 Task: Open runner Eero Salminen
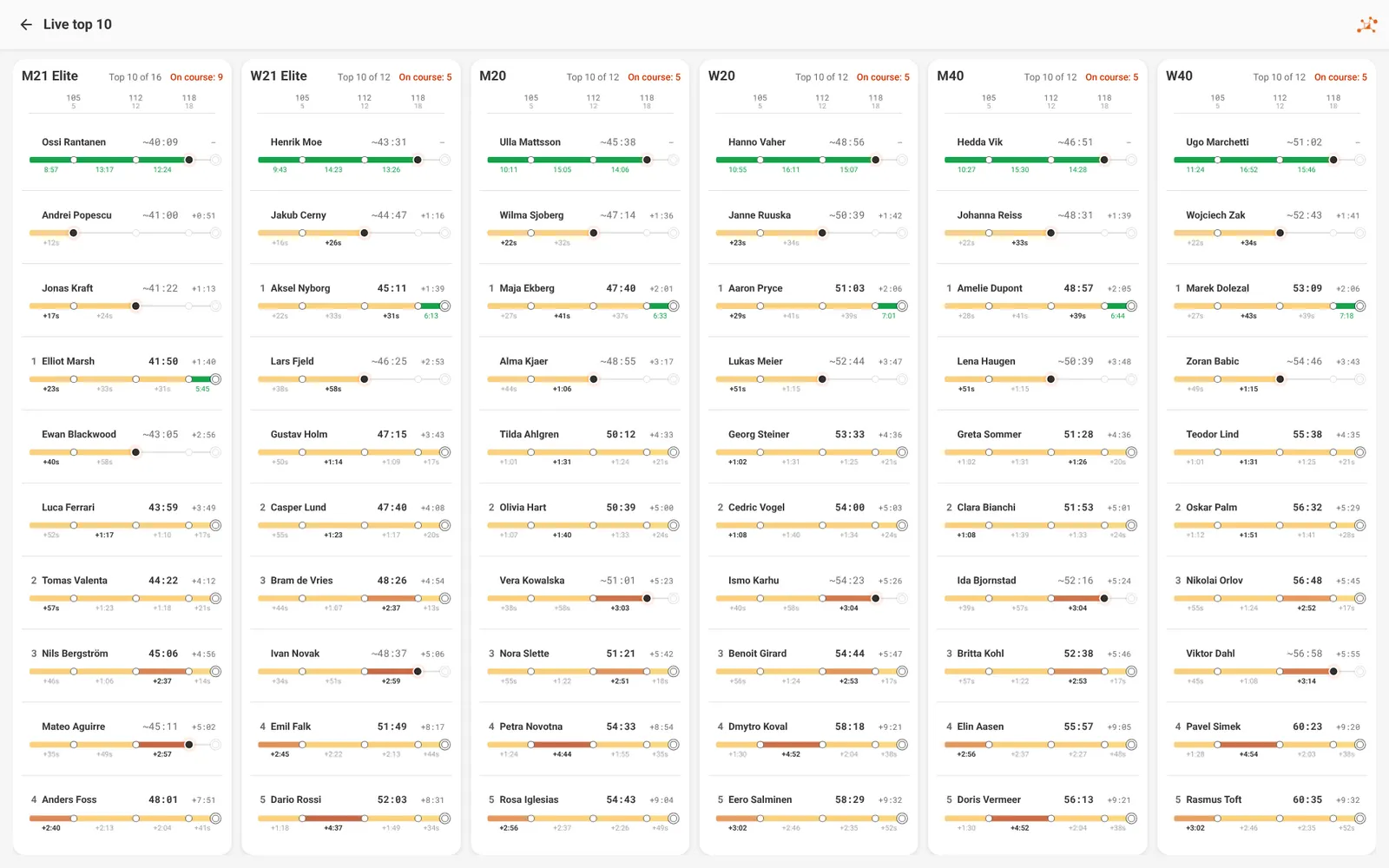(x=760, y=799)
